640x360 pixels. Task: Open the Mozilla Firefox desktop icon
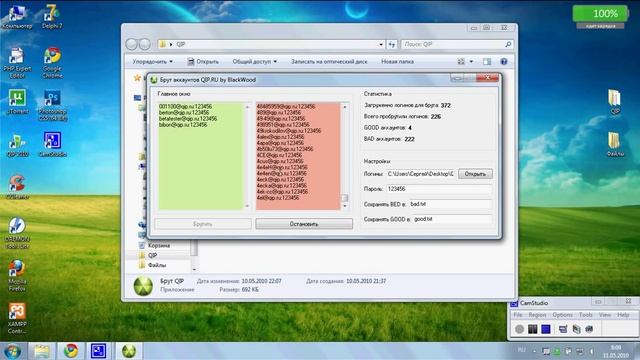pyautogui.click(x=17, y=276)
